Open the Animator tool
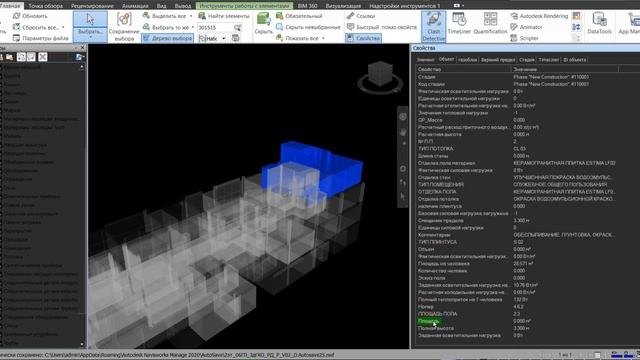 tap(527, 27)
